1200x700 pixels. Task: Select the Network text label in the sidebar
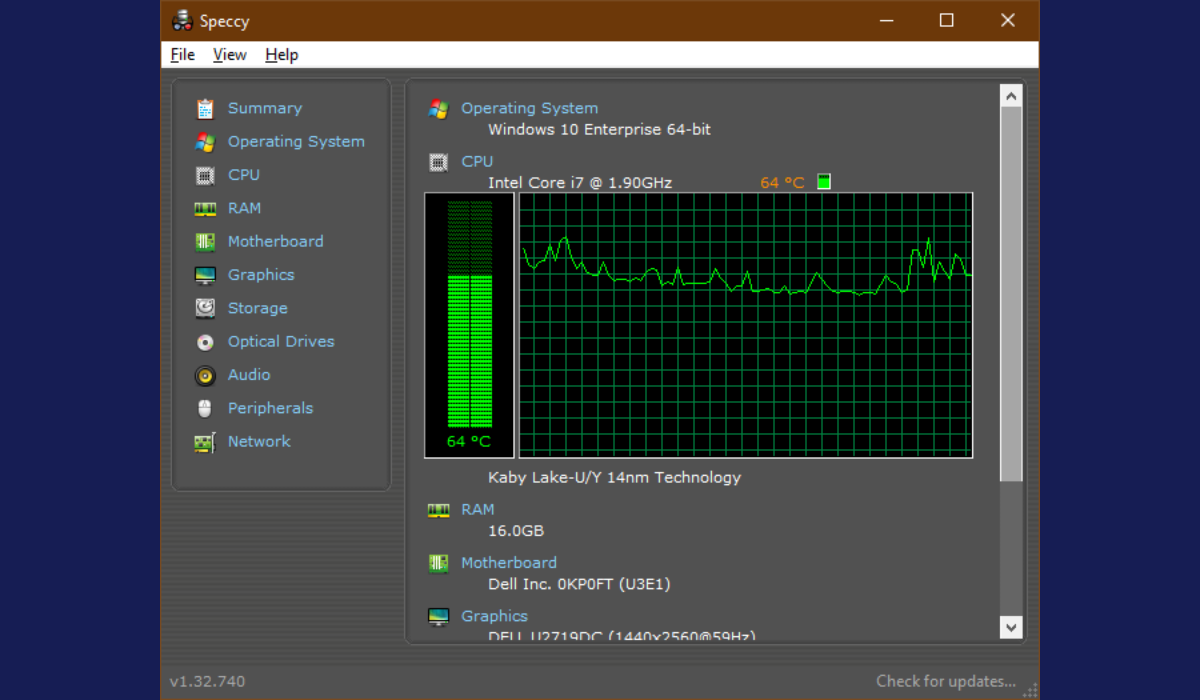[259, 441]
